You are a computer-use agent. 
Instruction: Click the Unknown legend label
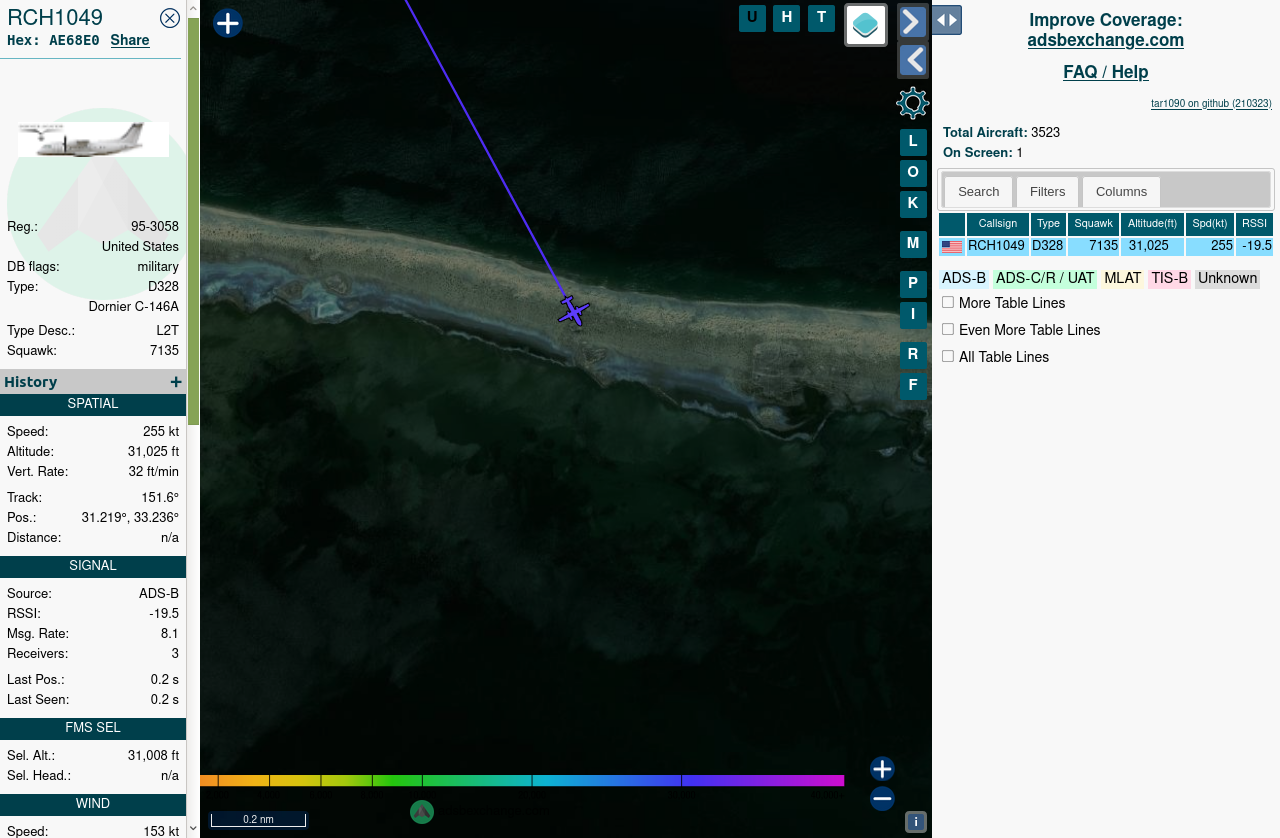1228,278
